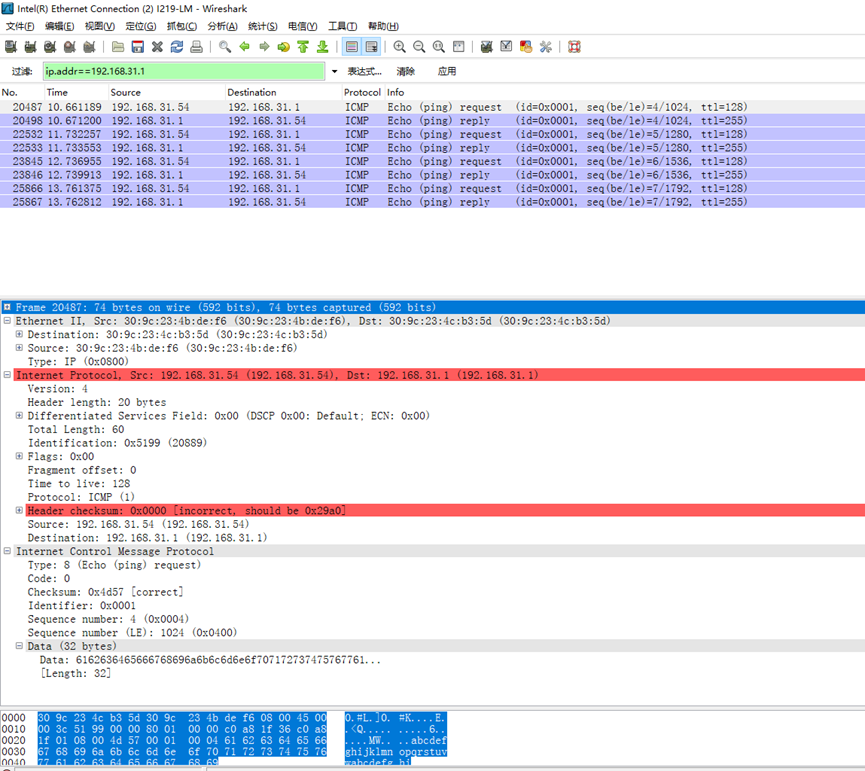The height and width of the screenshot is (771, 865).
Task: Expand the Flags: 0x00 node
Action: pyautogui.click(x=19, y=456)
